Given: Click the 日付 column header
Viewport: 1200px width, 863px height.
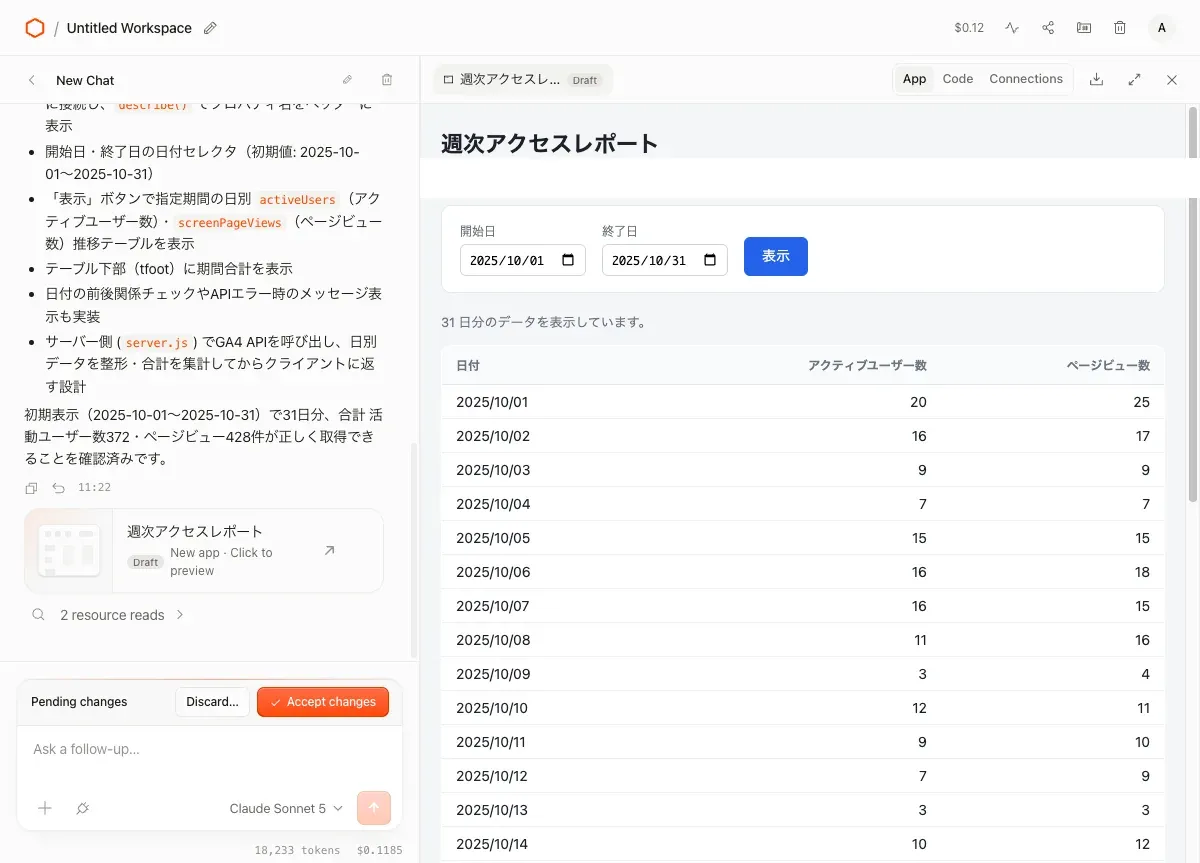Looking at the screenshot, I should (468, 366).
